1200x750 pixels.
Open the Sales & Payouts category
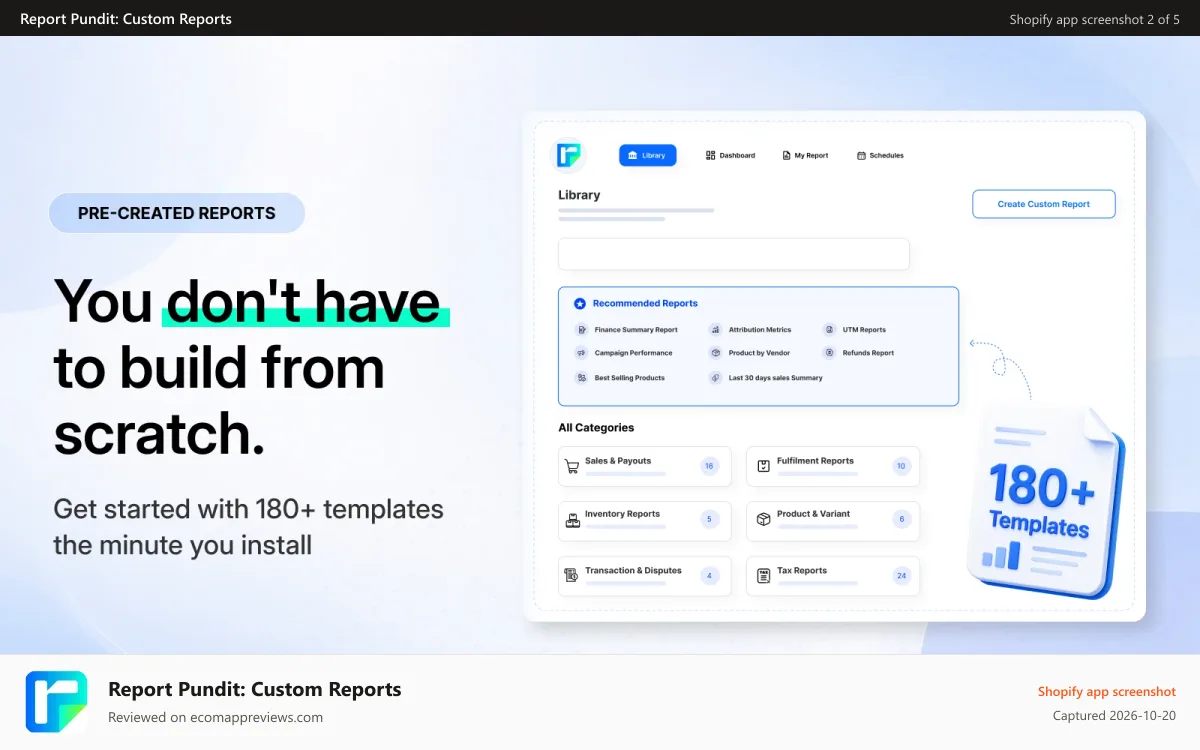(644, 466)
